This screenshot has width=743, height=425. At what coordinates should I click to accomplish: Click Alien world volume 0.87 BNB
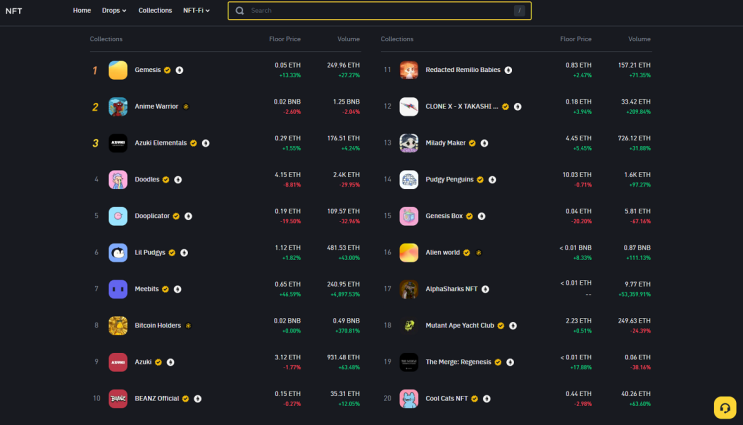point(637,248)
